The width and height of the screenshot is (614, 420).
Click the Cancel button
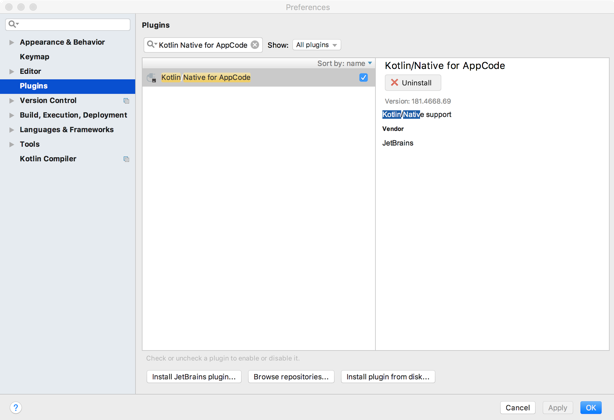(x=517, y=407)
